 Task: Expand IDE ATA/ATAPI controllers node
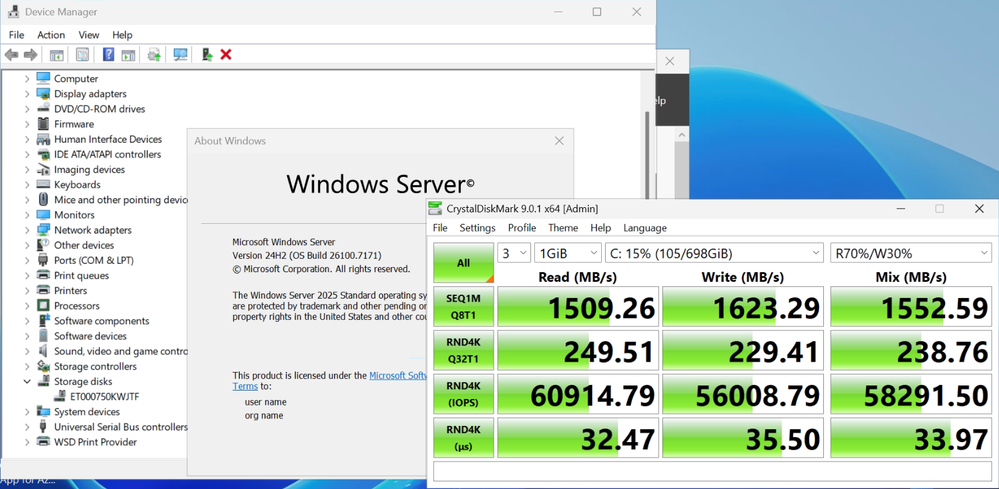click(x=27, y=155)
